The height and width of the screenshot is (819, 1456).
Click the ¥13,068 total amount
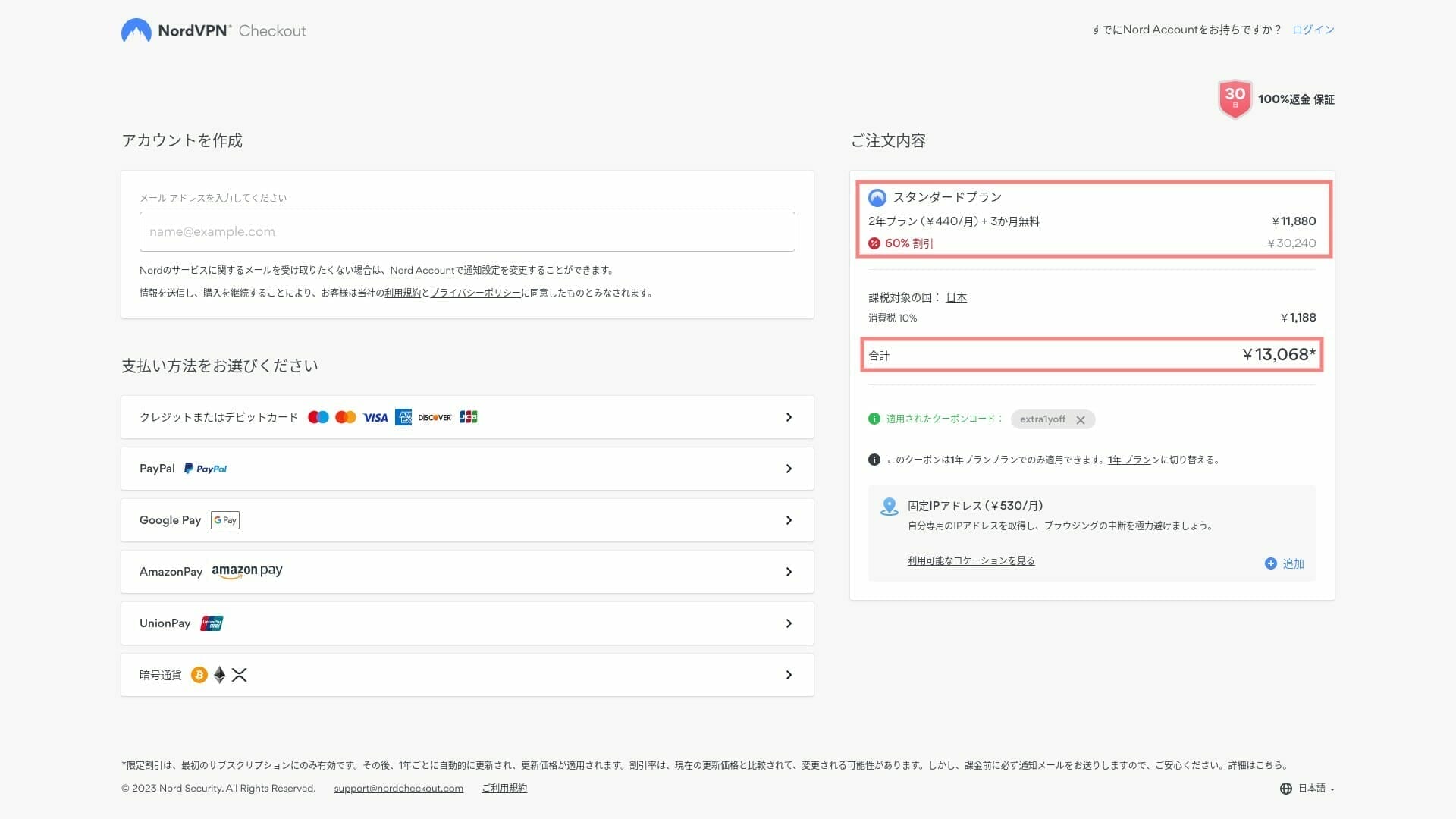1279,354
